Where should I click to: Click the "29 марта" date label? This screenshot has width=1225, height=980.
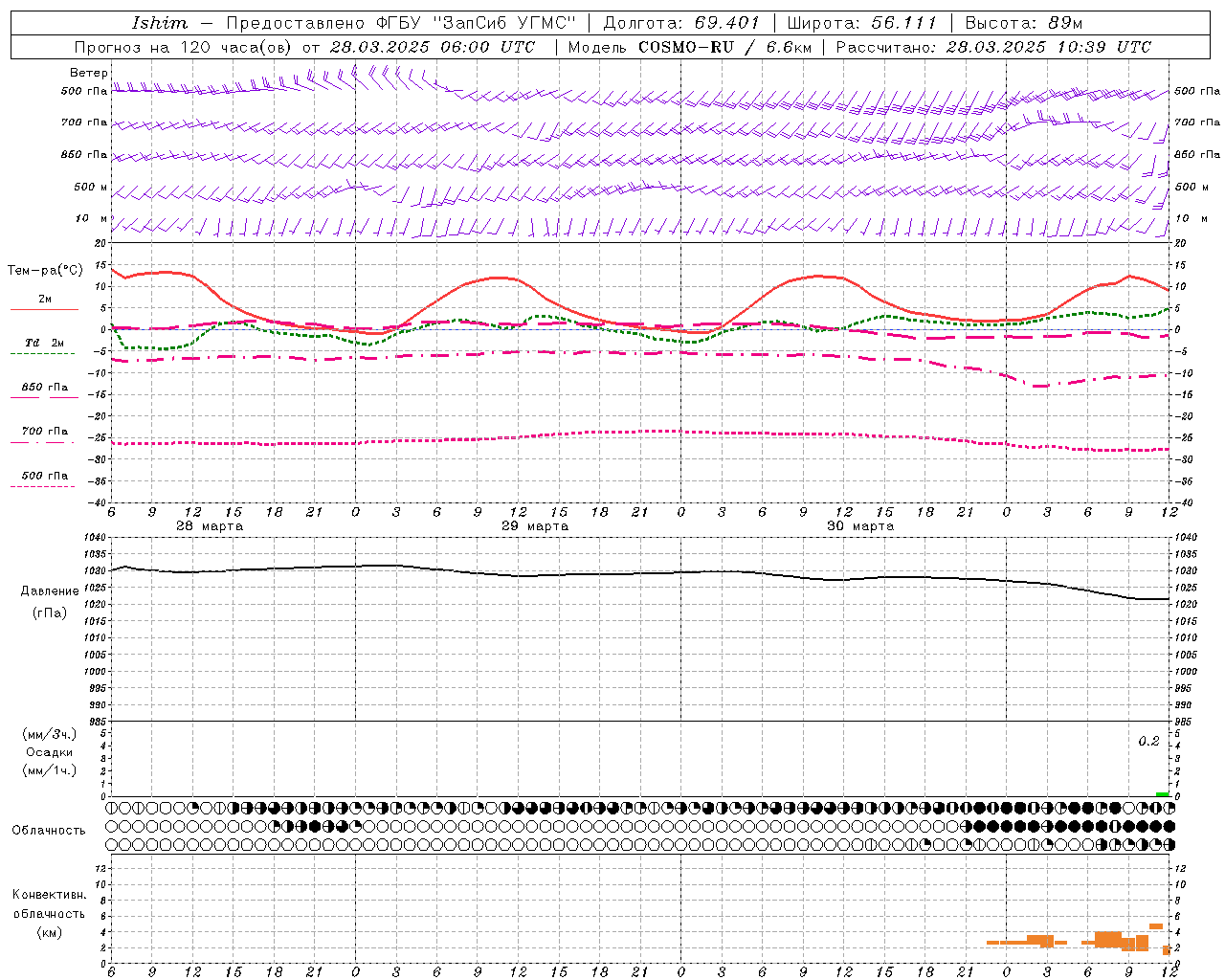[535, 526]
